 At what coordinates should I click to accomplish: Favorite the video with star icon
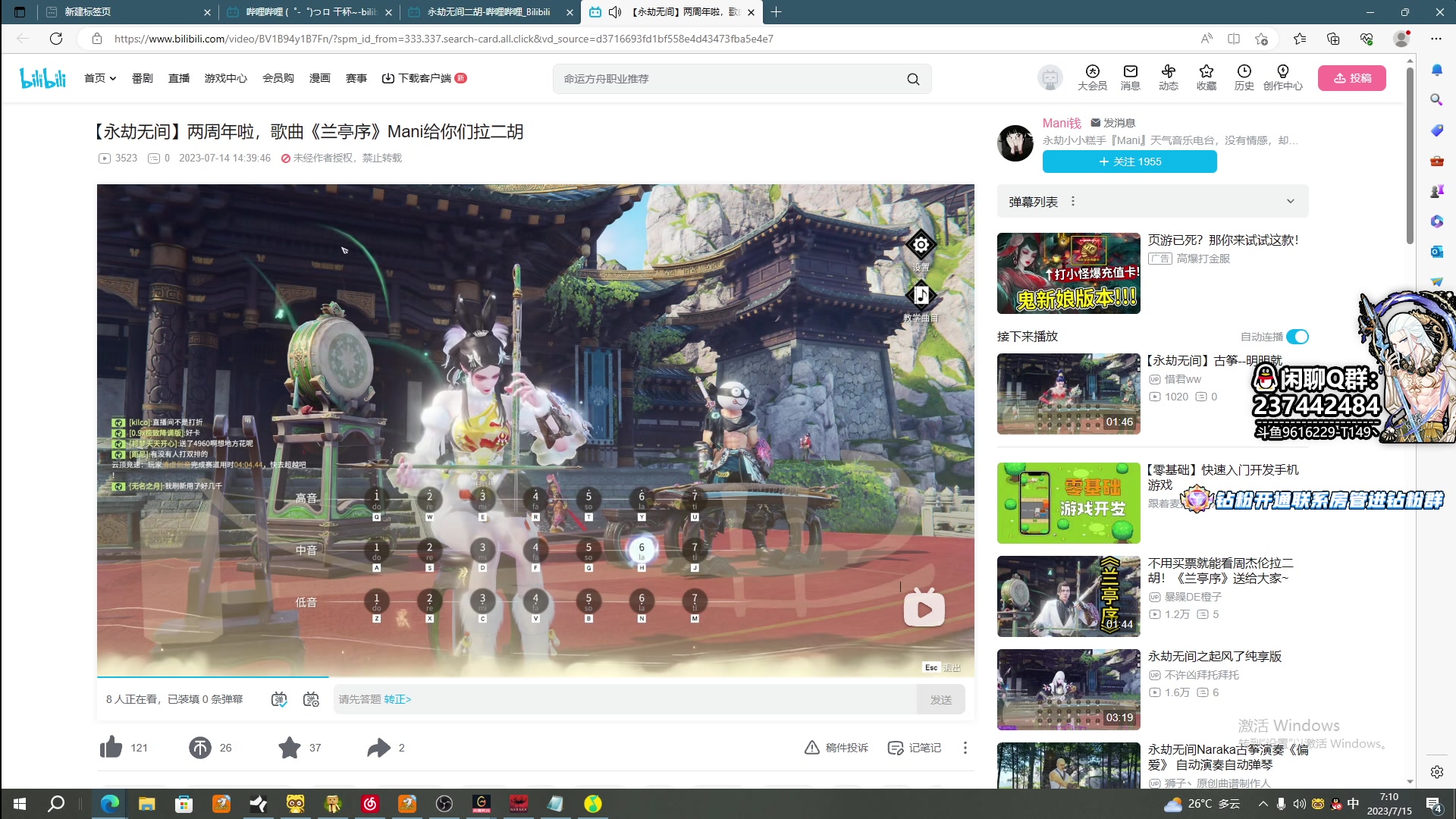289,748
